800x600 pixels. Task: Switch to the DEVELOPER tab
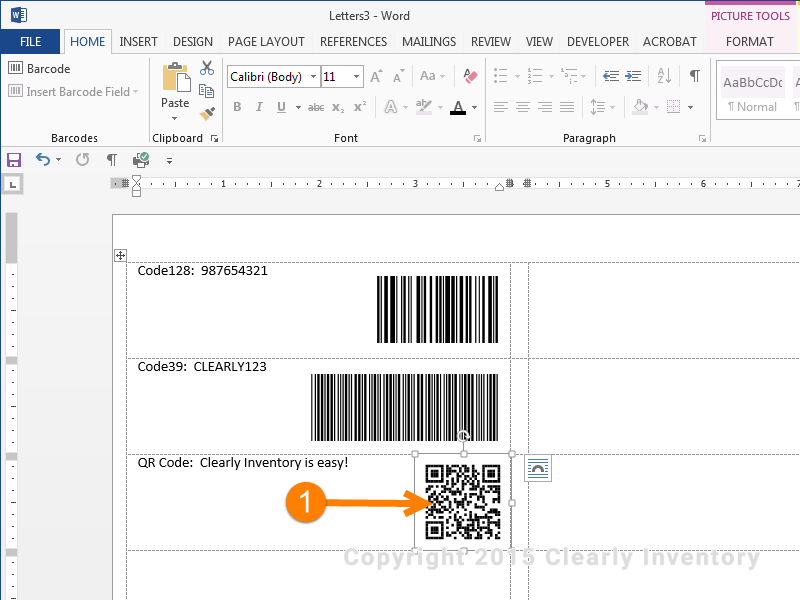tap(598, 41)
